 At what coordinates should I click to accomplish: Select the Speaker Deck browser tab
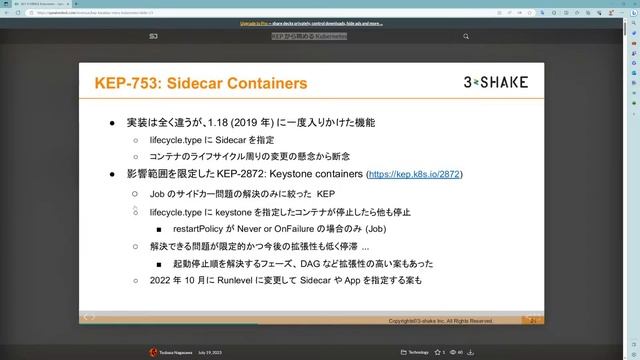click(x=41, y=4)
